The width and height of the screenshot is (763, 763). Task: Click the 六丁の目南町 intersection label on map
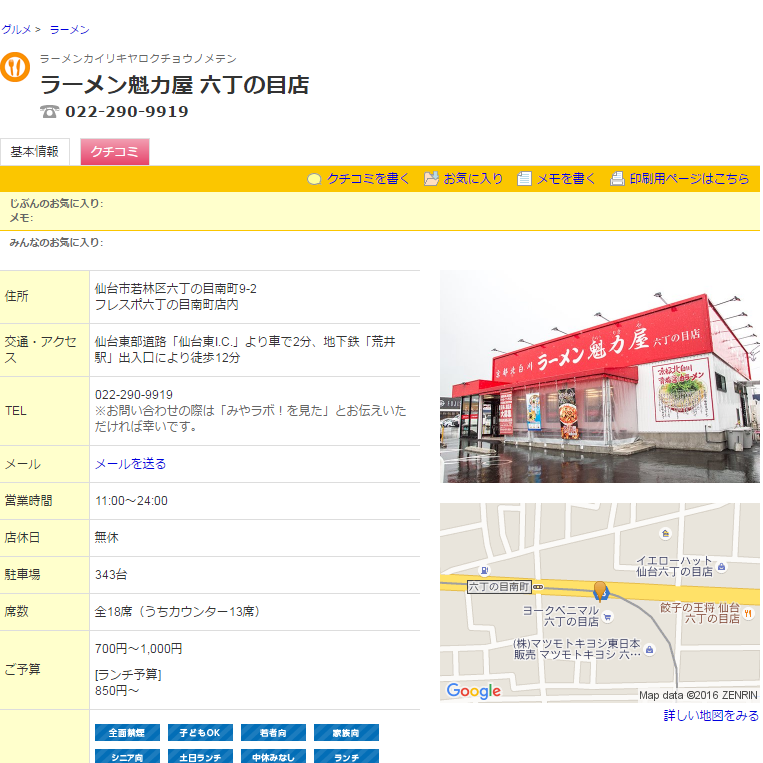[498, 587]
